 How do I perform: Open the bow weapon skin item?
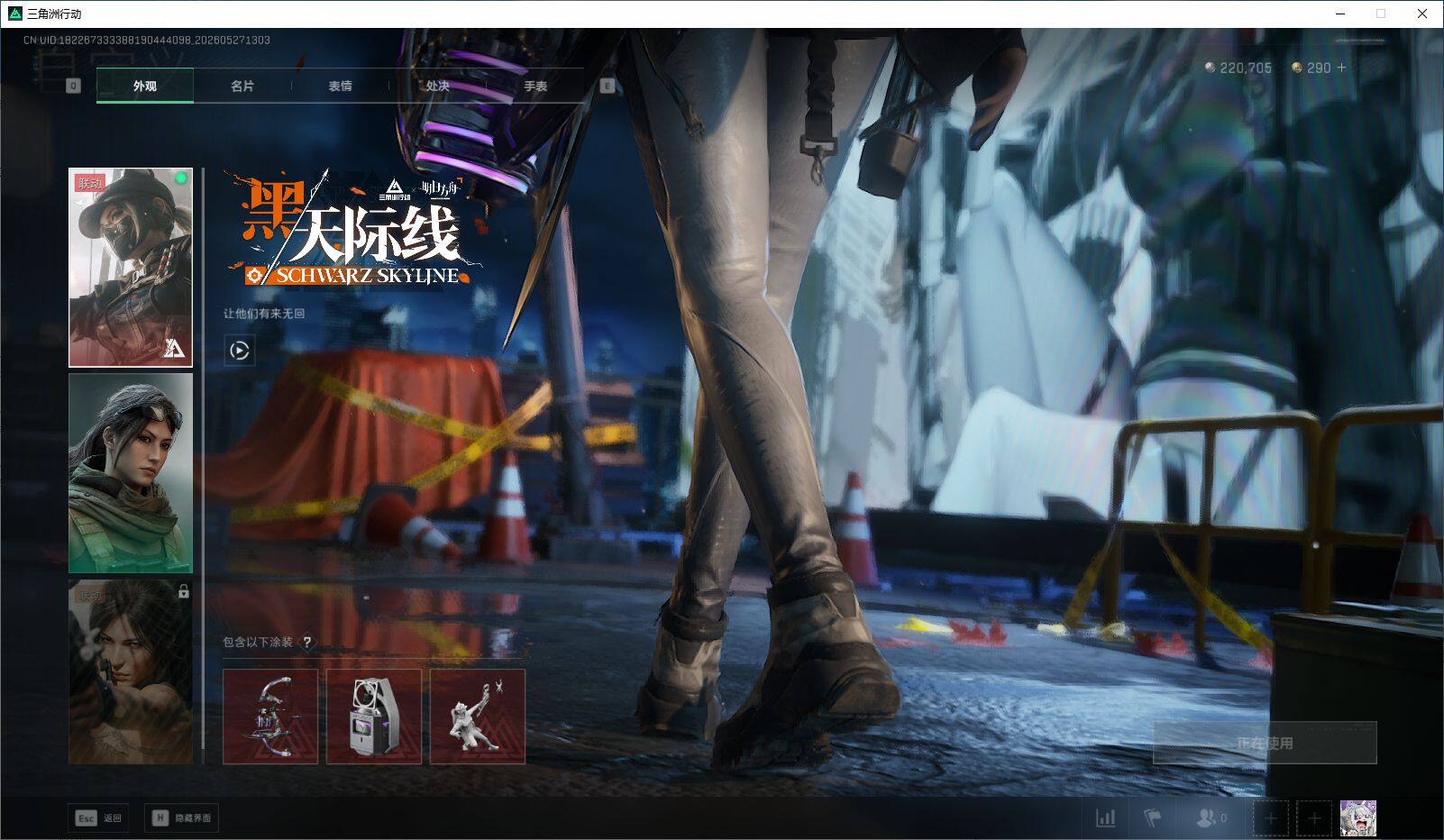pos(270,717)
